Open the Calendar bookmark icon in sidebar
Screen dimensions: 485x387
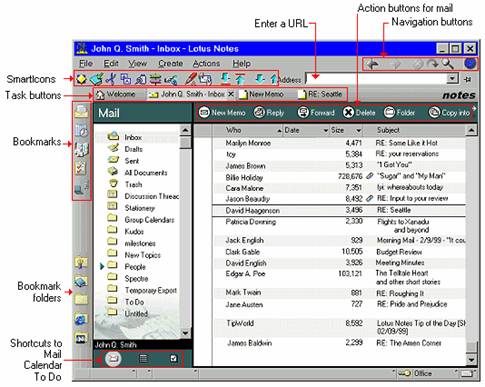(x=81, y=130)
